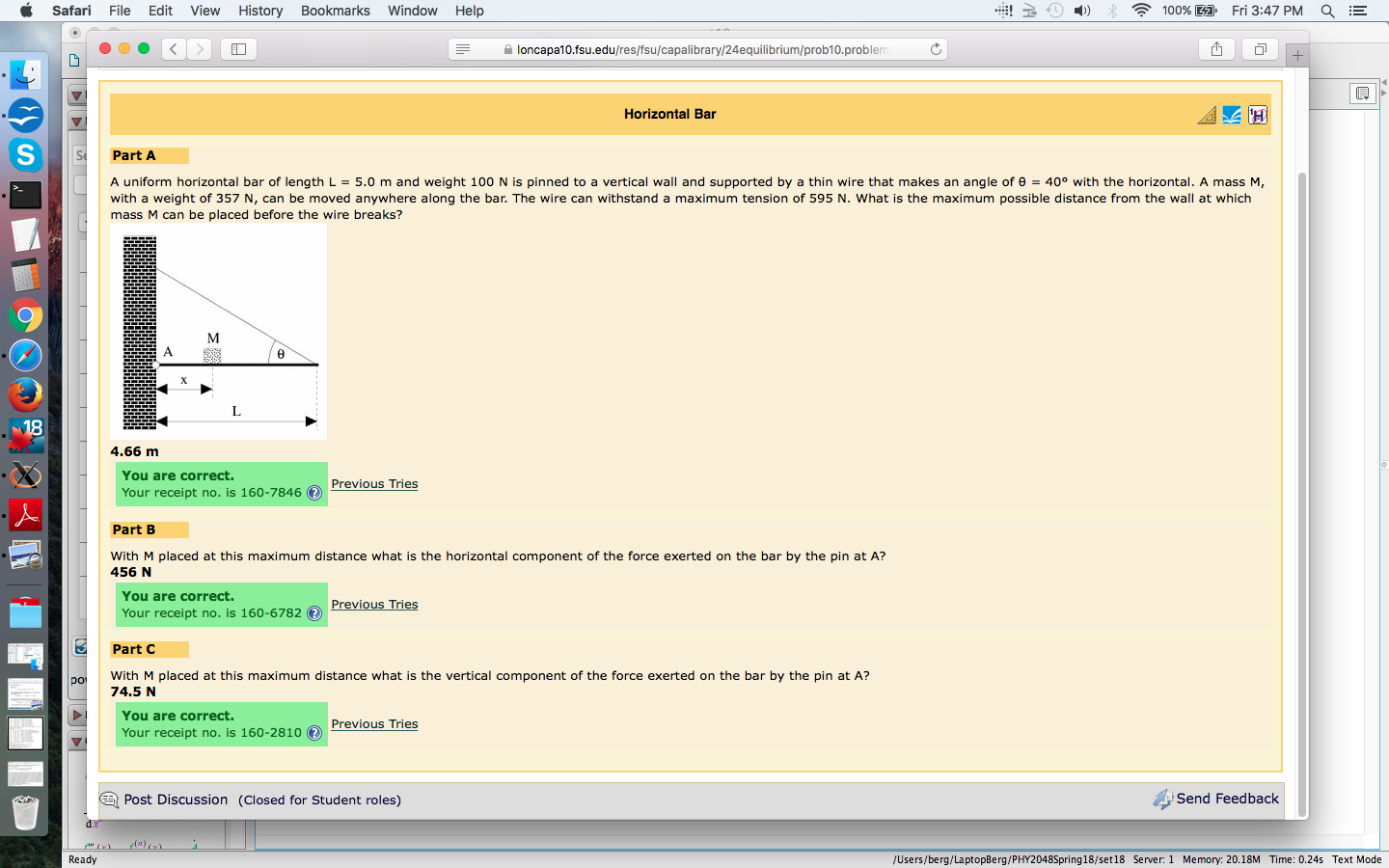This screenshot has width=1389, height=868.
Task: Launch Skype from the Dock
Action: pos(26,155)
